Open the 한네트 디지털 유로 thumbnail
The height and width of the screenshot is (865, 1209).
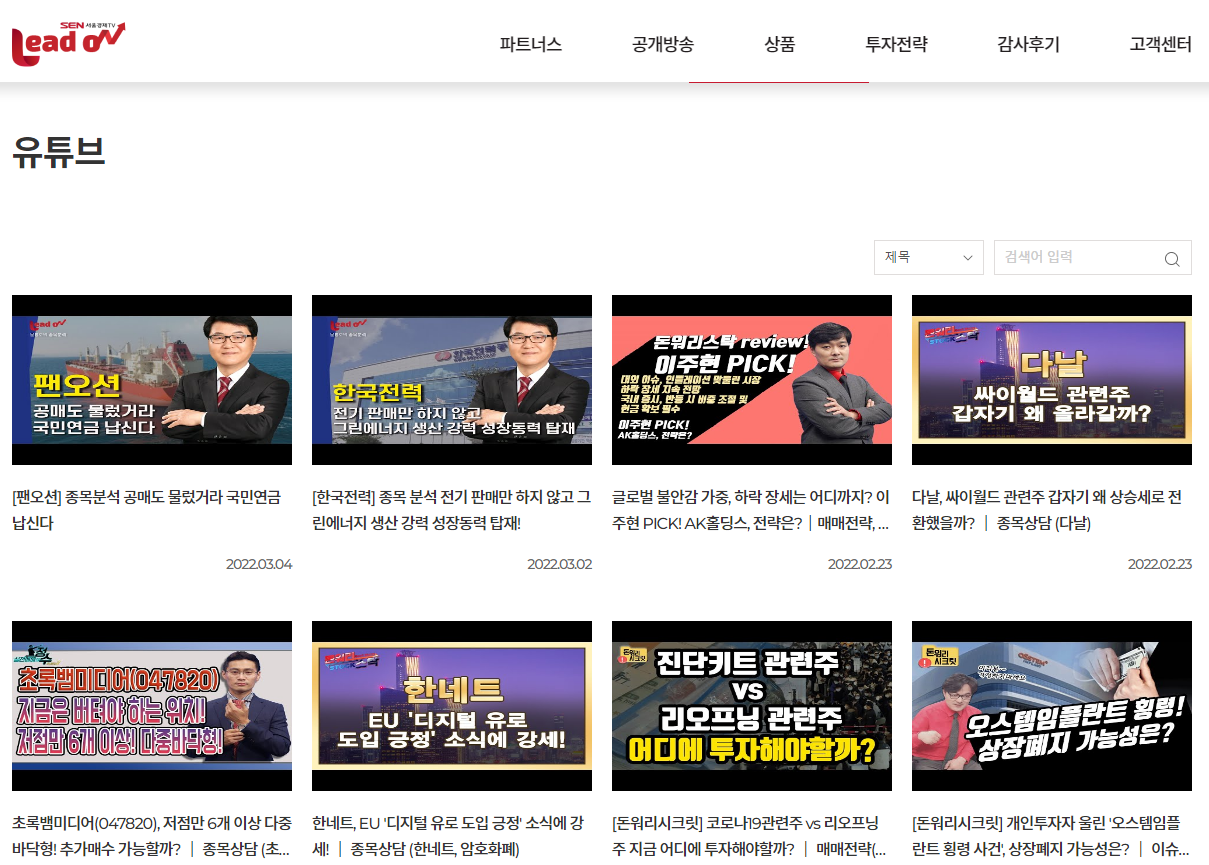pyautogui.click(x=452, y=706)
